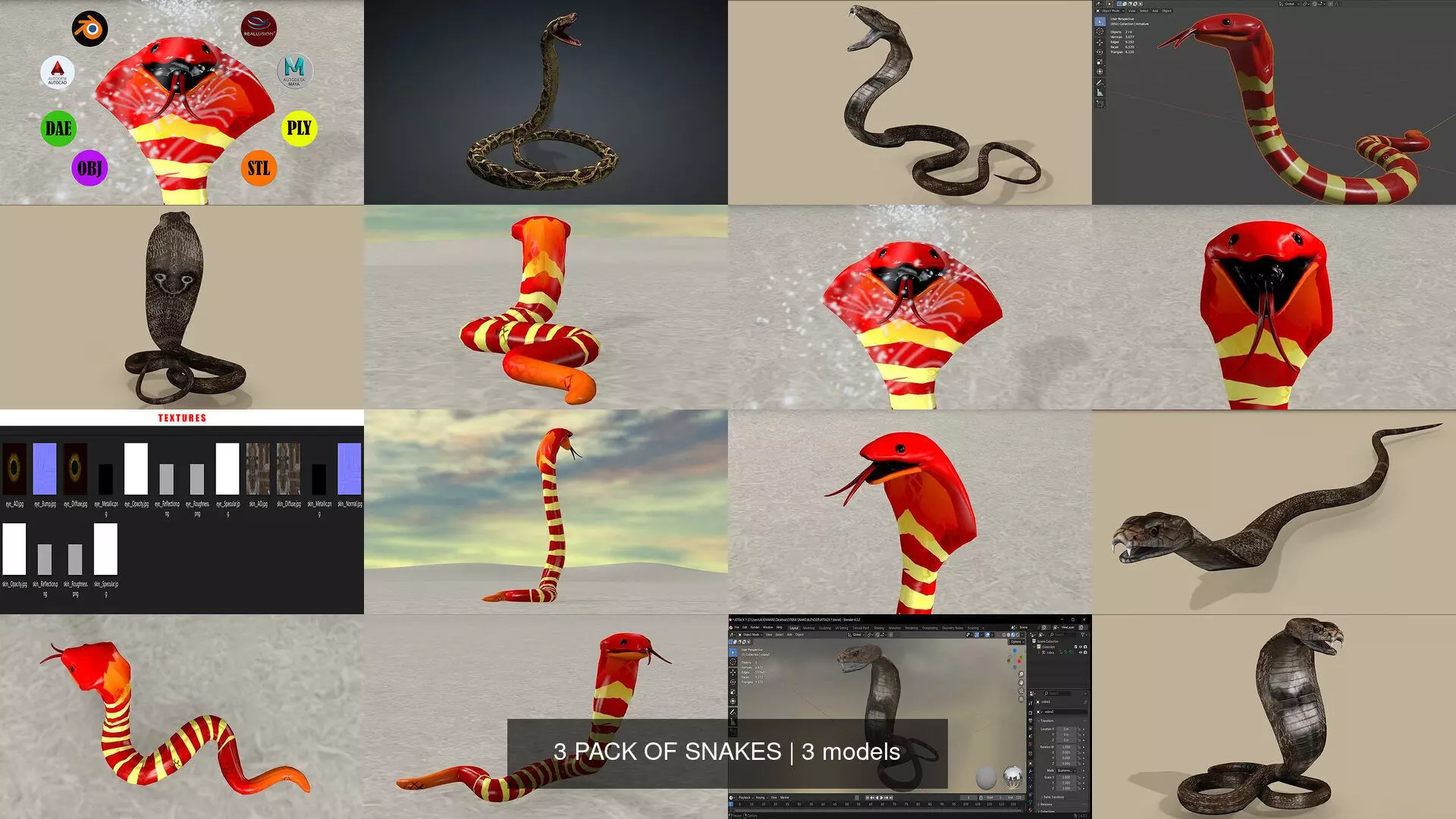Toggle the render camera icon of the cobra row
This screenshot has width=1456, height=819.
pos(1085,652)
